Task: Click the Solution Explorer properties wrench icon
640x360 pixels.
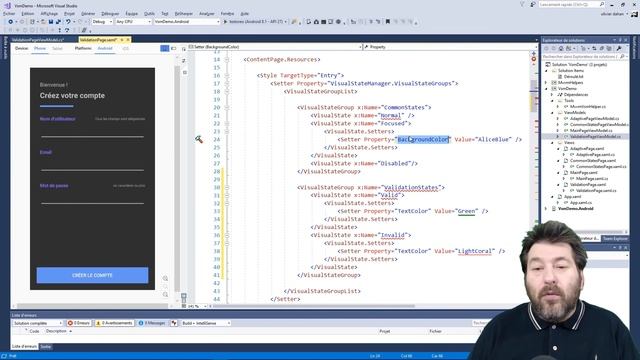Action: (619, 49)
